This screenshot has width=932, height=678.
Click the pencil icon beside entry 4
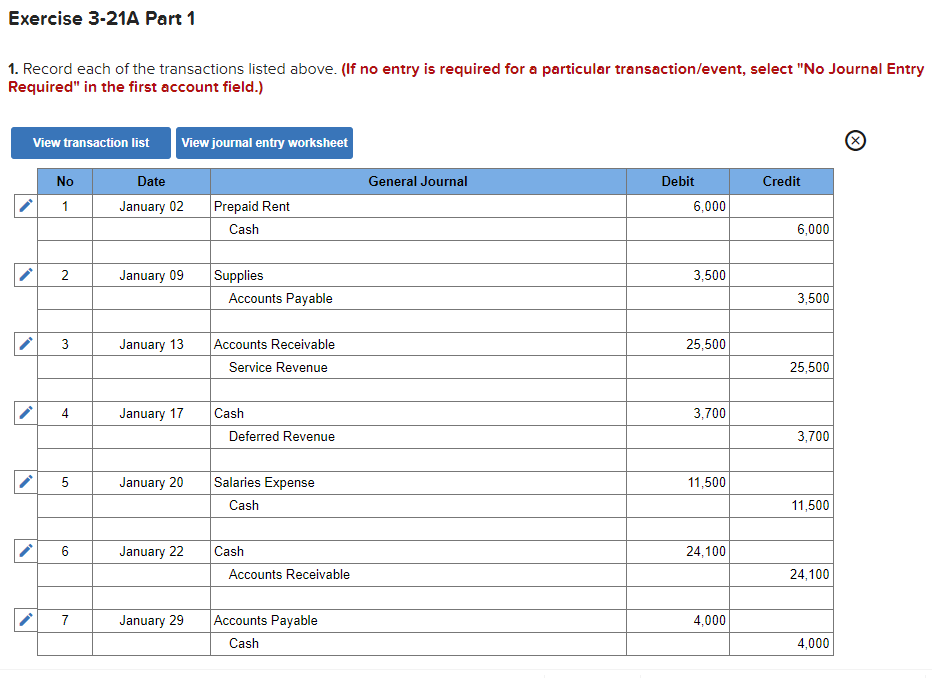pos(24,412)
